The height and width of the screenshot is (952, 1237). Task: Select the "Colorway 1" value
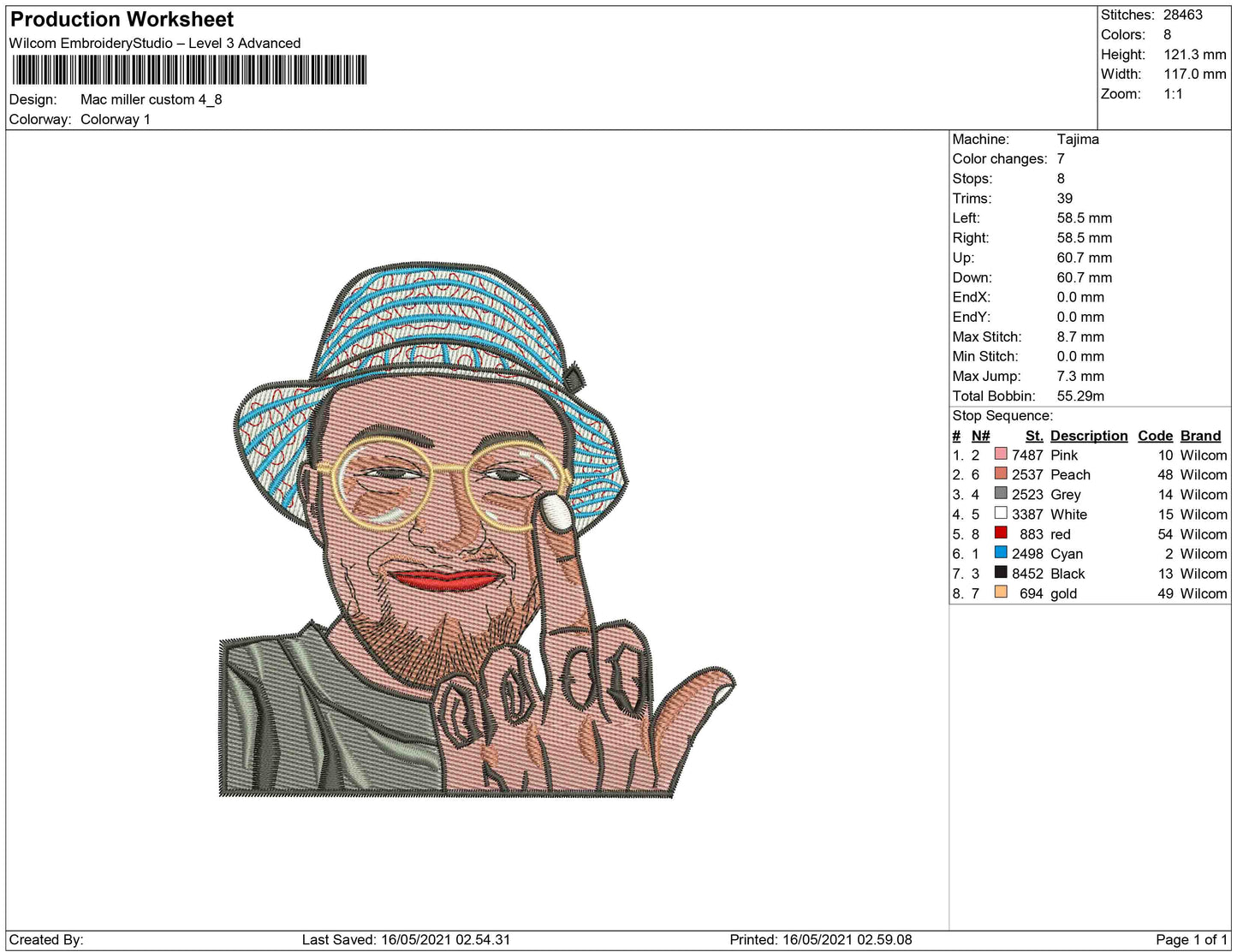(x=116, y=120)
